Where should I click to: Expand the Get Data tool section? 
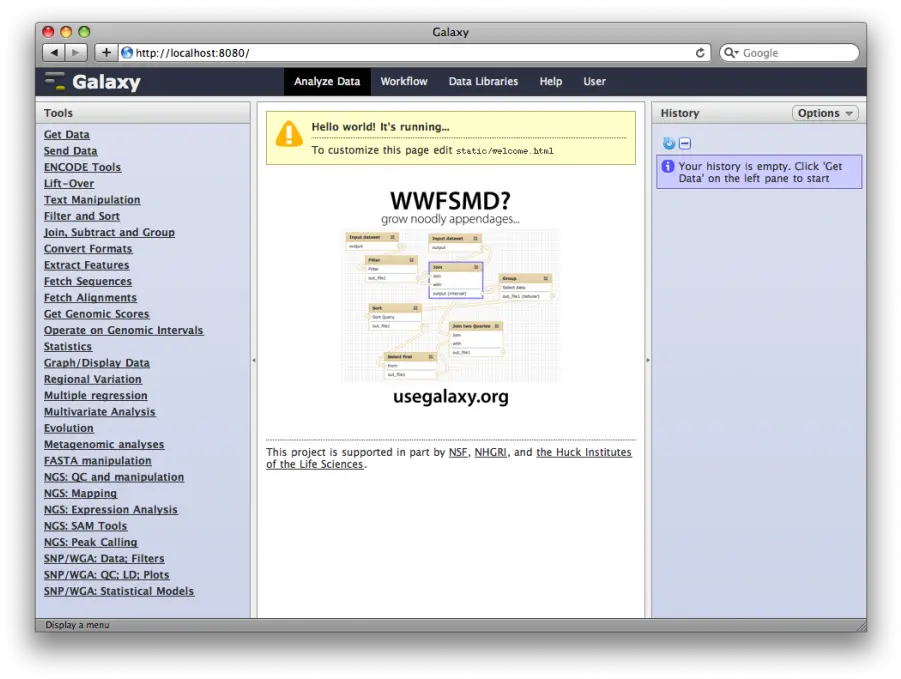pyautogui.click(x=66, y=135)
